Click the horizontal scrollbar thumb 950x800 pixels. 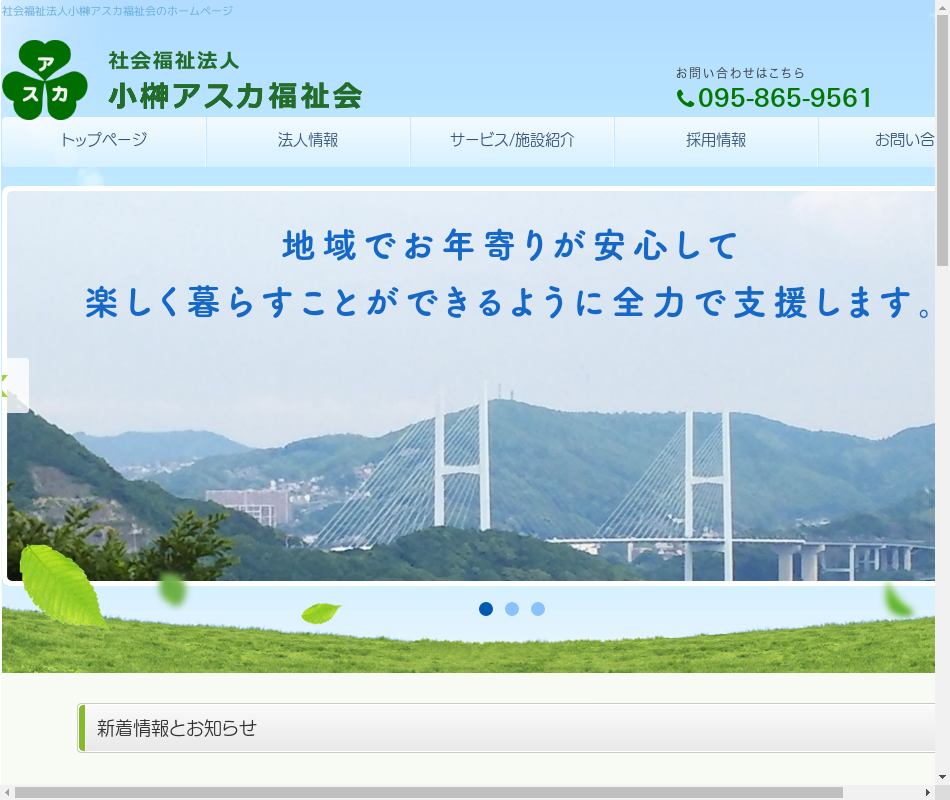(430, 792)
